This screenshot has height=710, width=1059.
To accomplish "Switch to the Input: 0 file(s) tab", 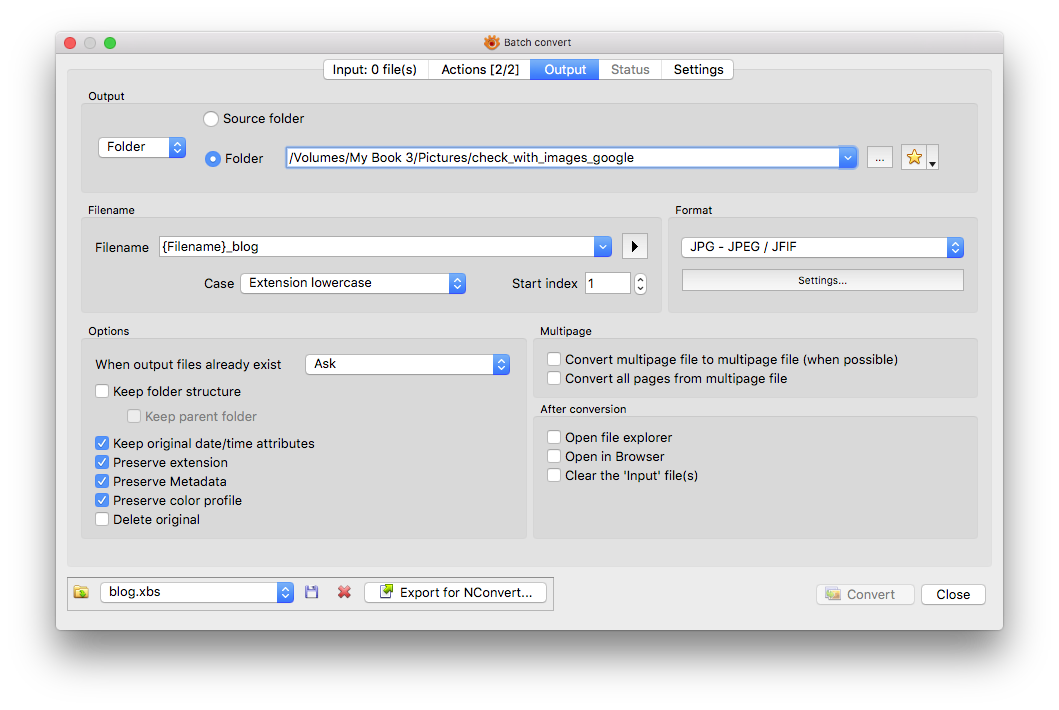I will (x=376, y=70).
